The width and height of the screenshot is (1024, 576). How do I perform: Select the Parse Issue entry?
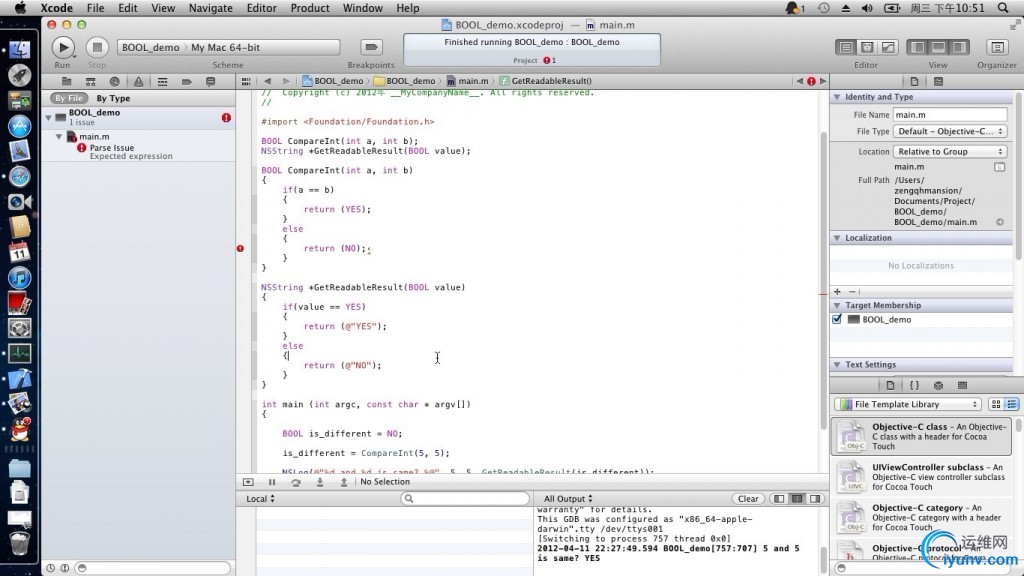pos(112,148)
